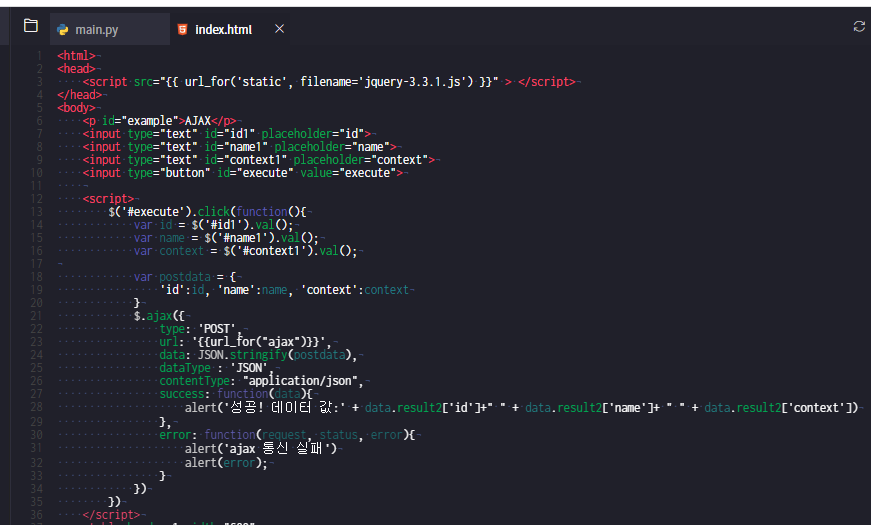This screenshot has width=871, height=525.
Task: Click line number 13 in the gutter
Action: pos(36,212)
